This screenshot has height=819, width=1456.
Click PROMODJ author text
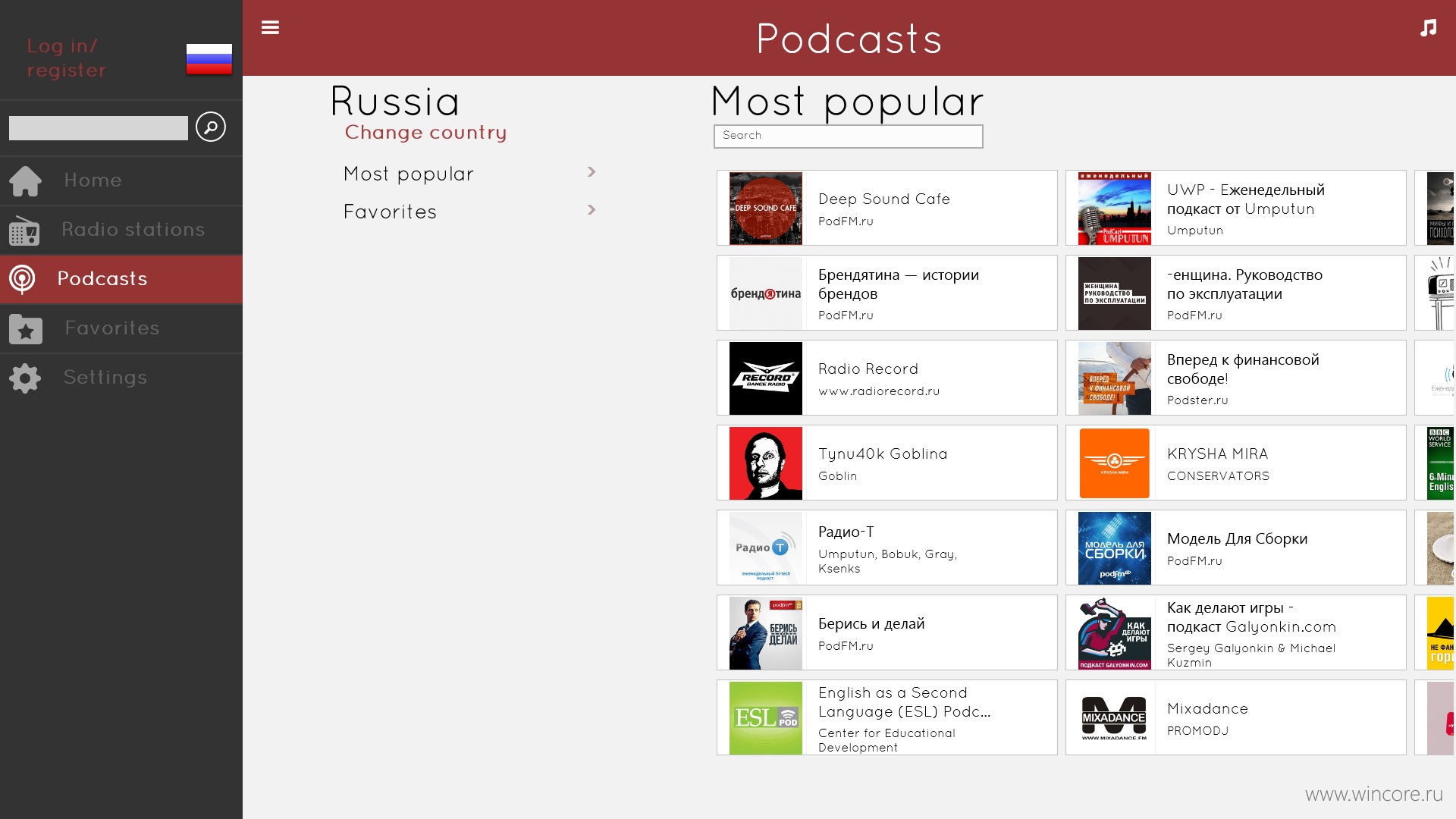(1197, 731)
